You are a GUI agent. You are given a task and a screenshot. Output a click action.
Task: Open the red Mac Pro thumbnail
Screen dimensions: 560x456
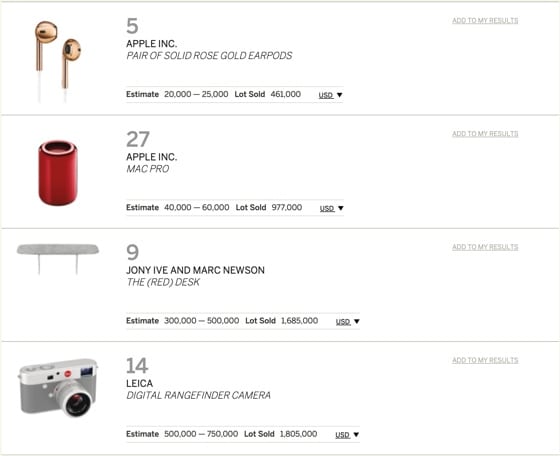[x=58, y=173]
